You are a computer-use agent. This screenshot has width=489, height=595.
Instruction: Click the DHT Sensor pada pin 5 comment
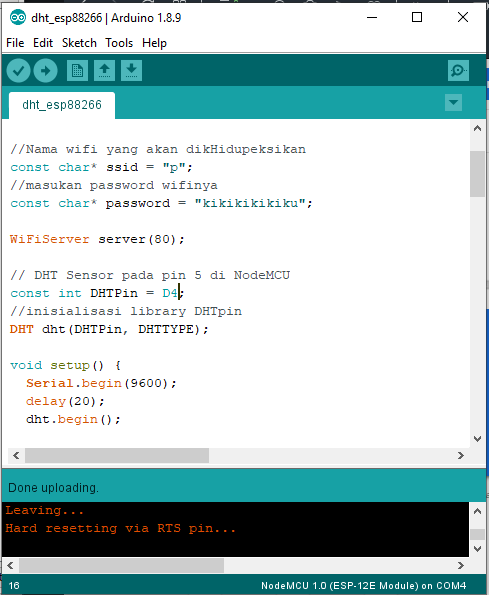point(150,275)
